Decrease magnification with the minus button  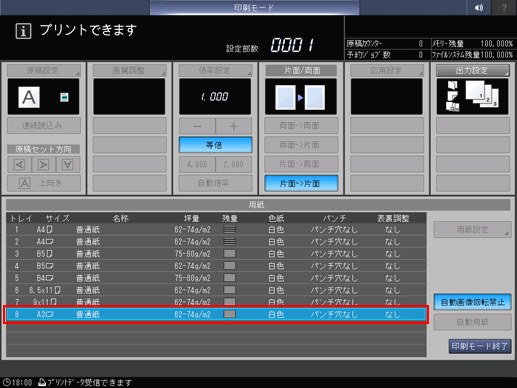click(197, 126)
